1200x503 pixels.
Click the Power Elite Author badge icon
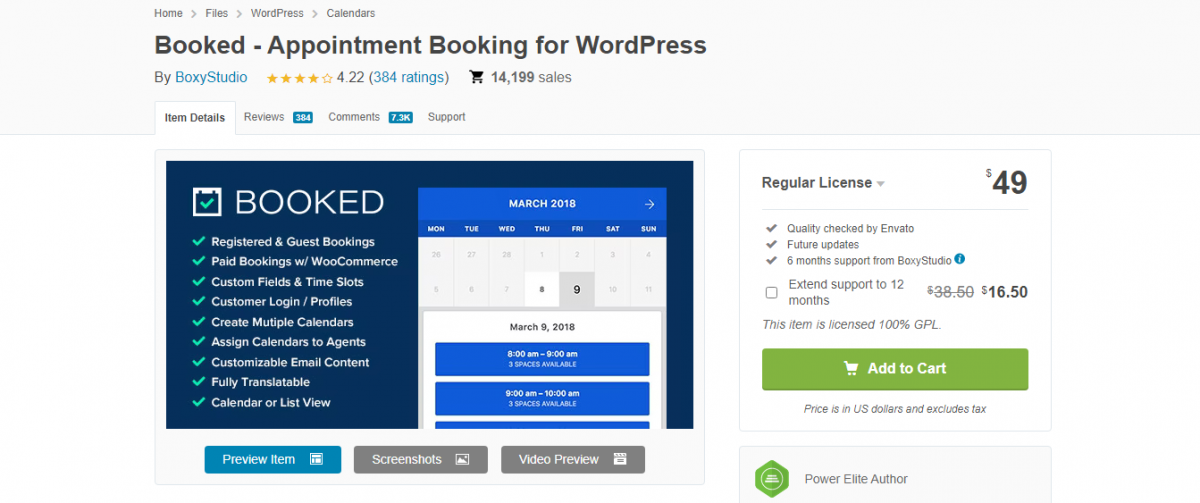772,478
